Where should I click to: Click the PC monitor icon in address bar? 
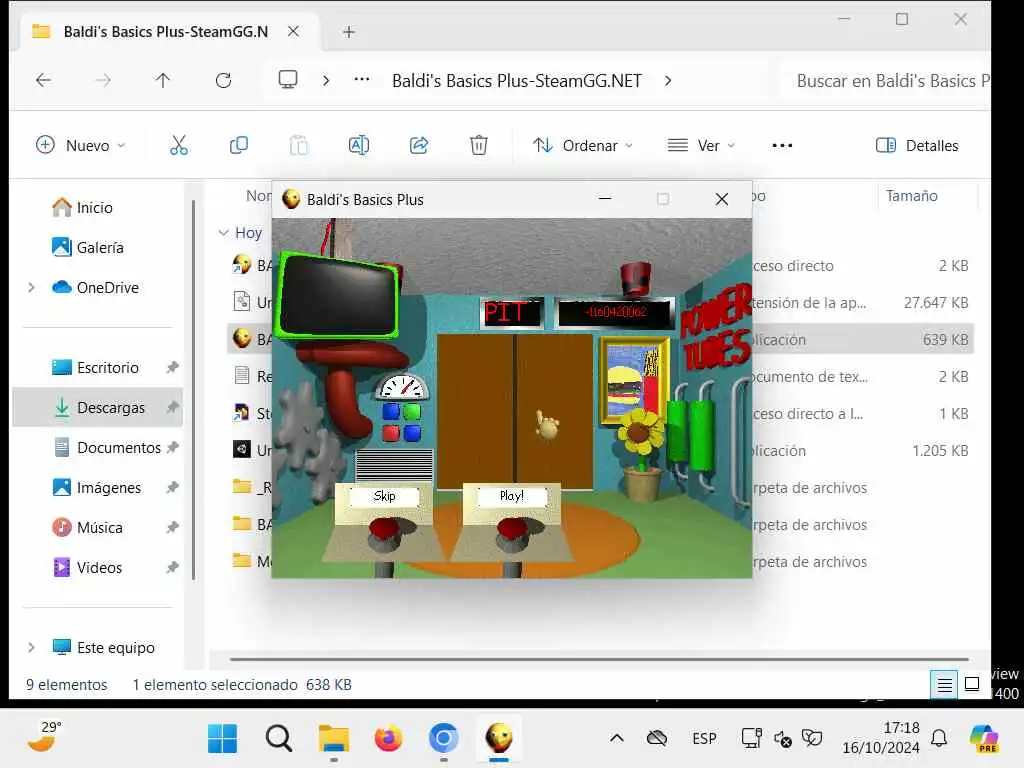288,80
